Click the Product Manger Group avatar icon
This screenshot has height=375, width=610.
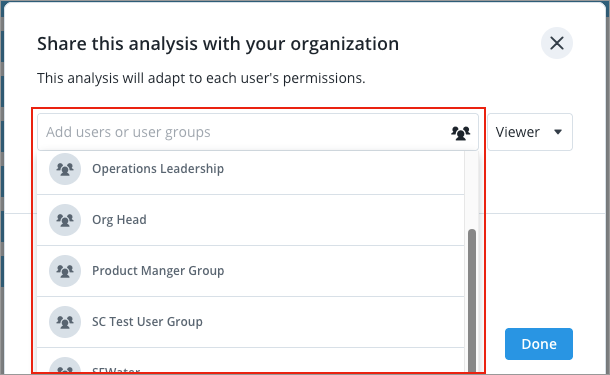pos(65,271)
